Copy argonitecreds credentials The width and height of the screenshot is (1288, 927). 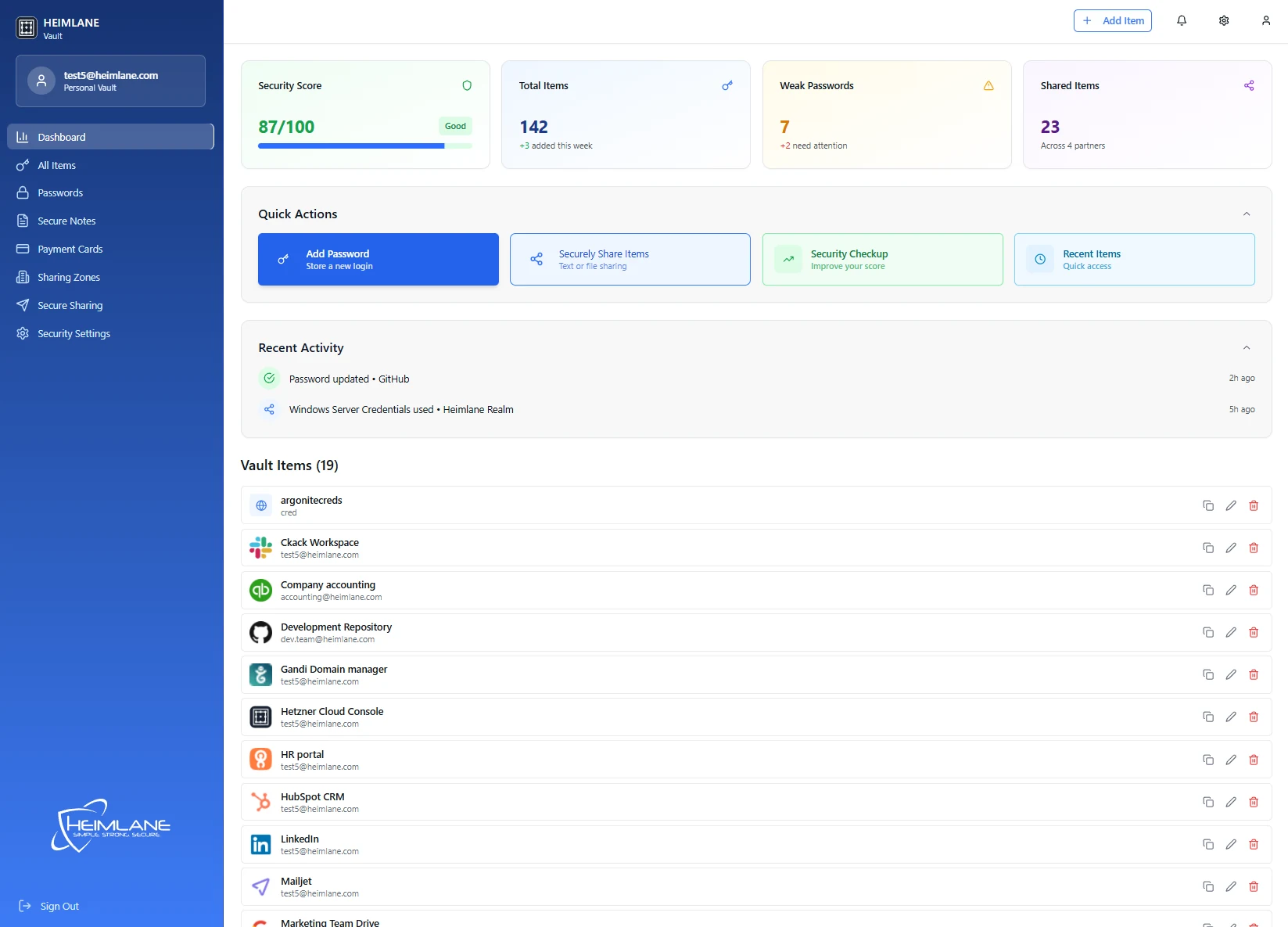tap(1208, 505)
